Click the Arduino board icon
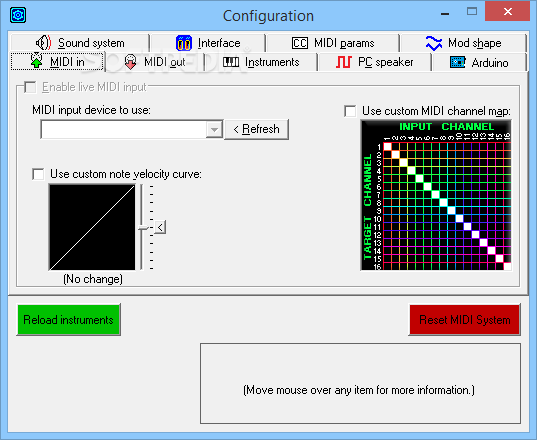The image size is (537, 440). 457,62
